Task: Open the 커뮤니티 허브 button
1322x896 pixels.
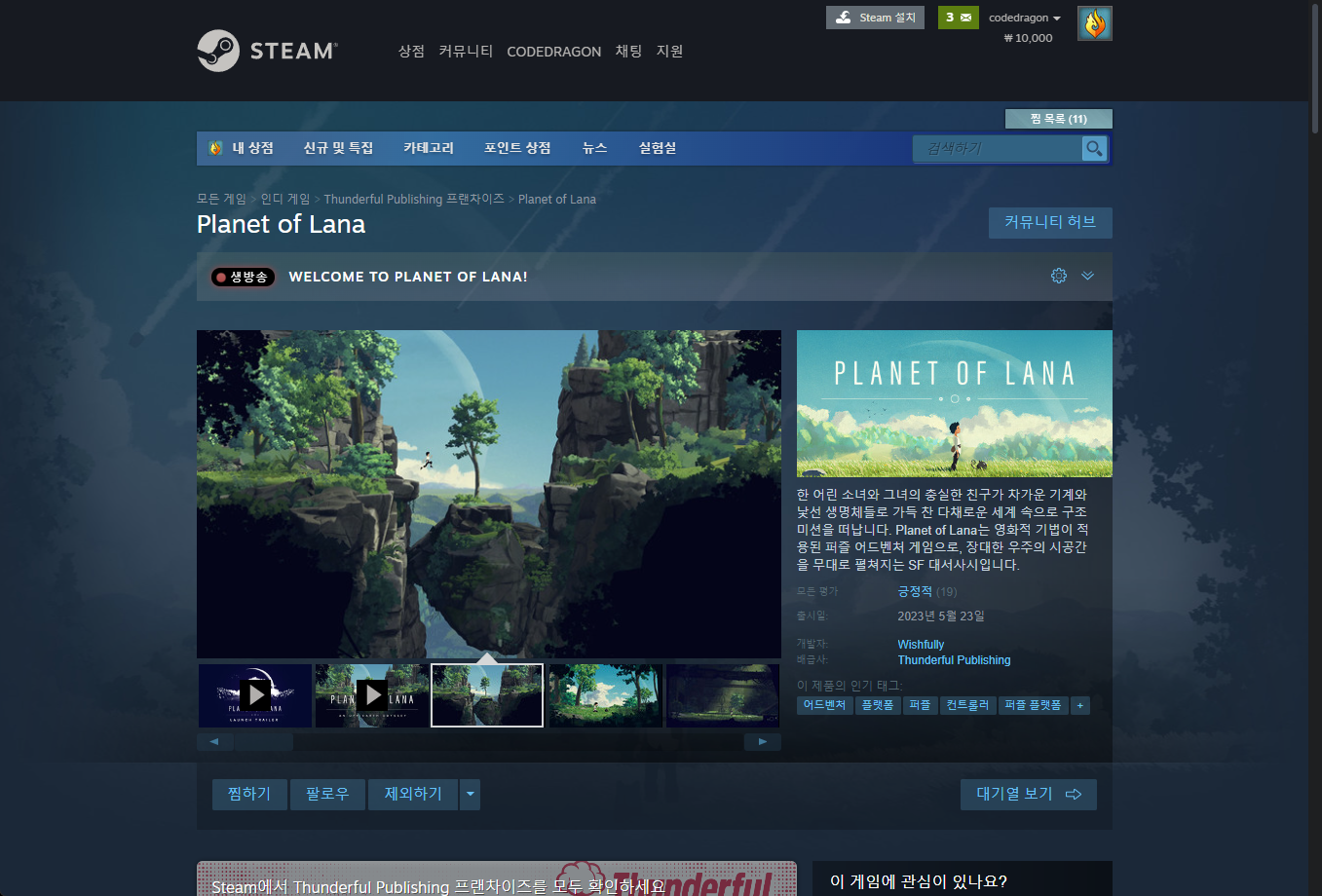Action: (x=1050, y=222)
